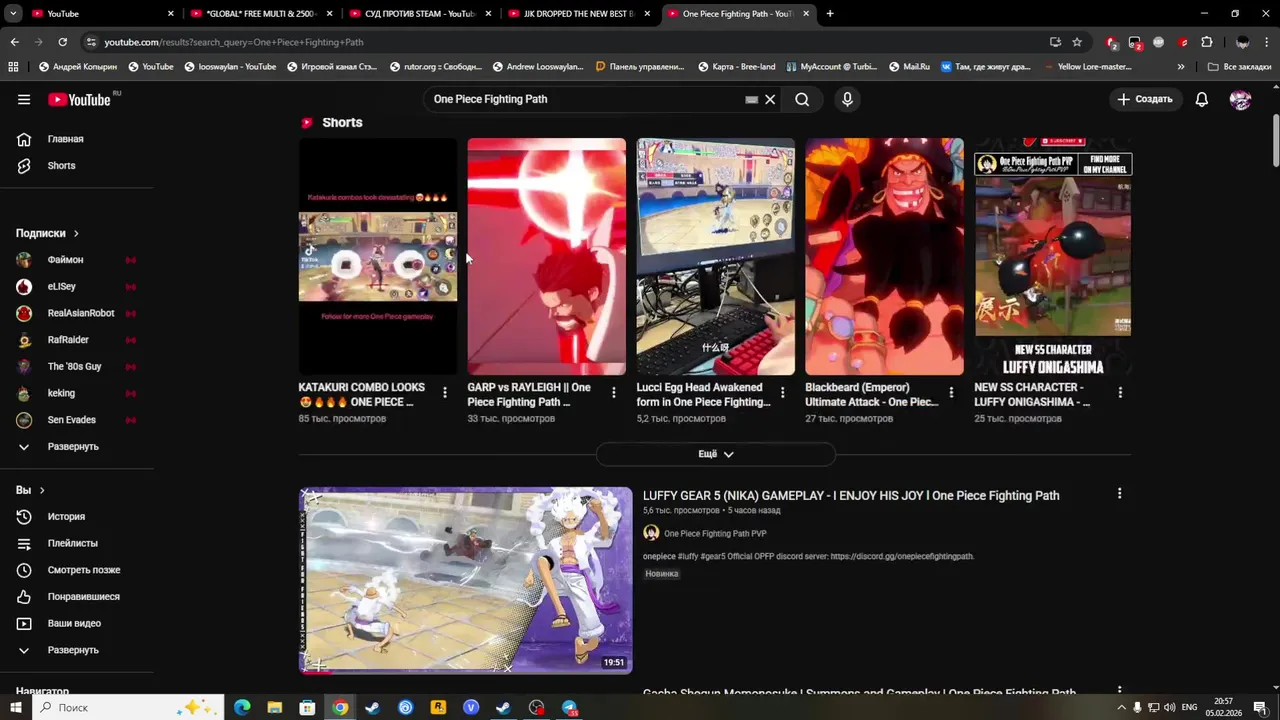The width and height of the screenshot is (1280, 720).
Task: Click the browser back arrow
Action: [14, 42]
